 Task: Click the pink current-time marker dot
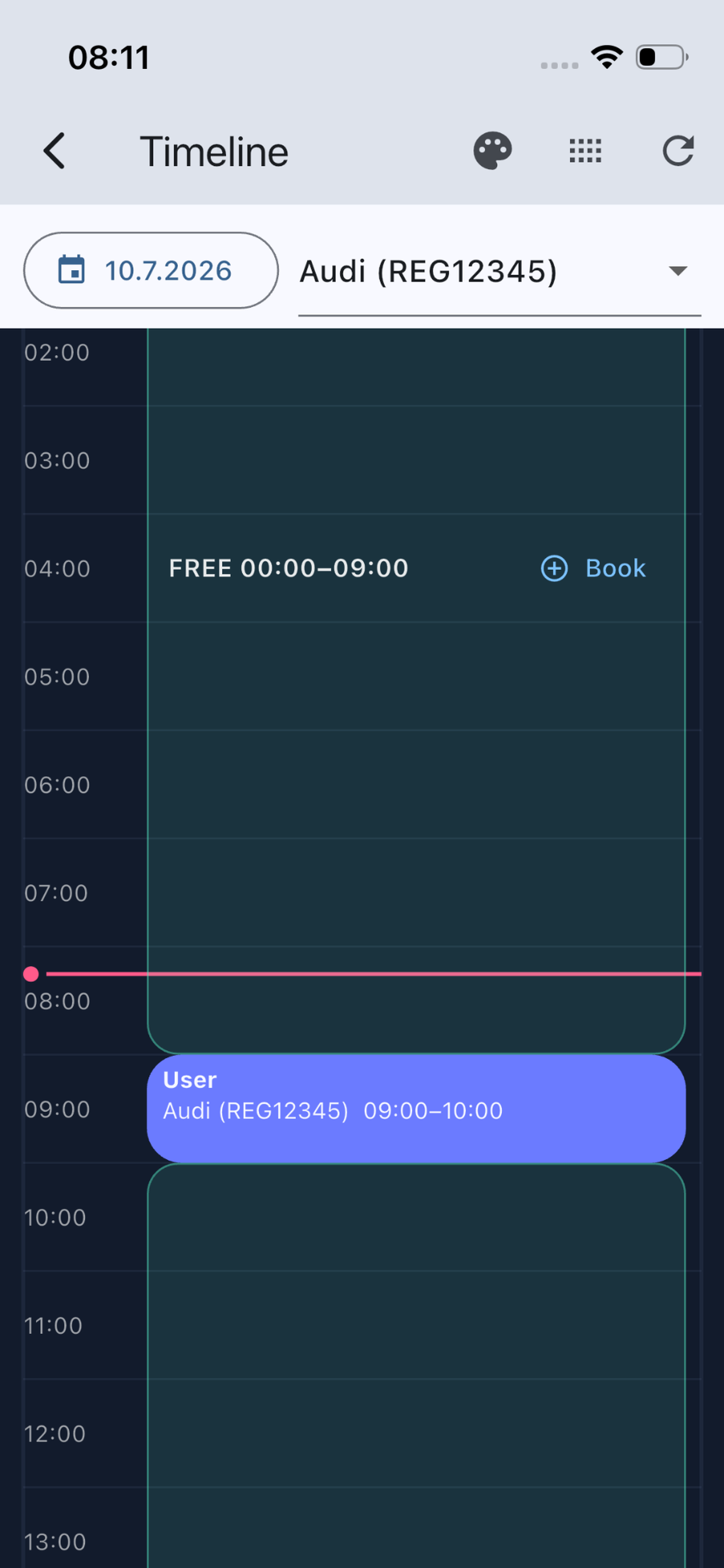tap(31, 975)
